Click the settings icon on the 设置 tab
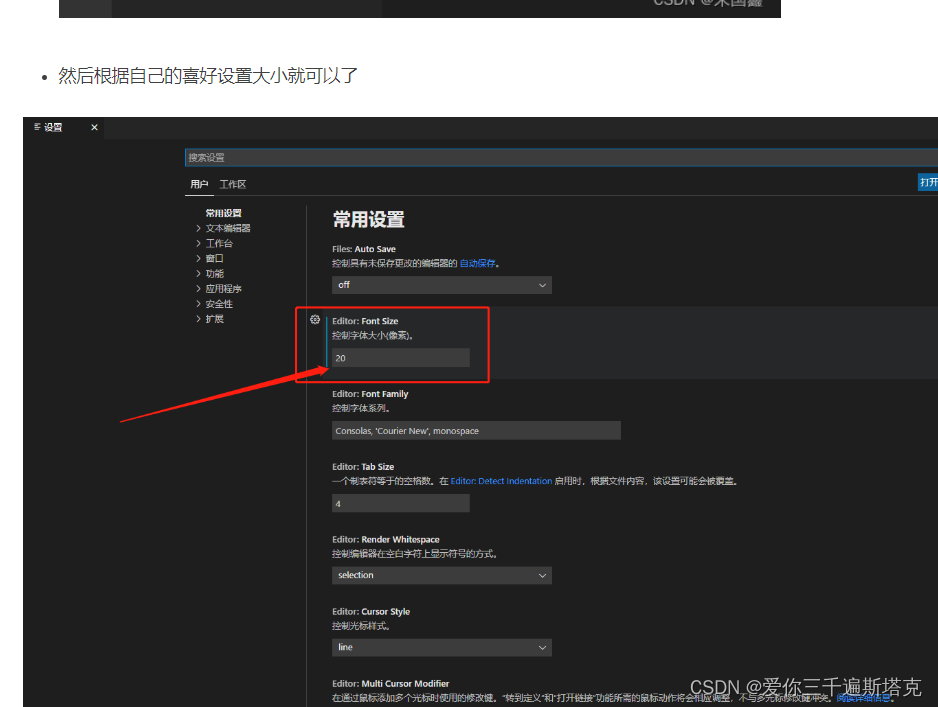The width and height of the screenshot is (938, 707). tap(38, 127)
